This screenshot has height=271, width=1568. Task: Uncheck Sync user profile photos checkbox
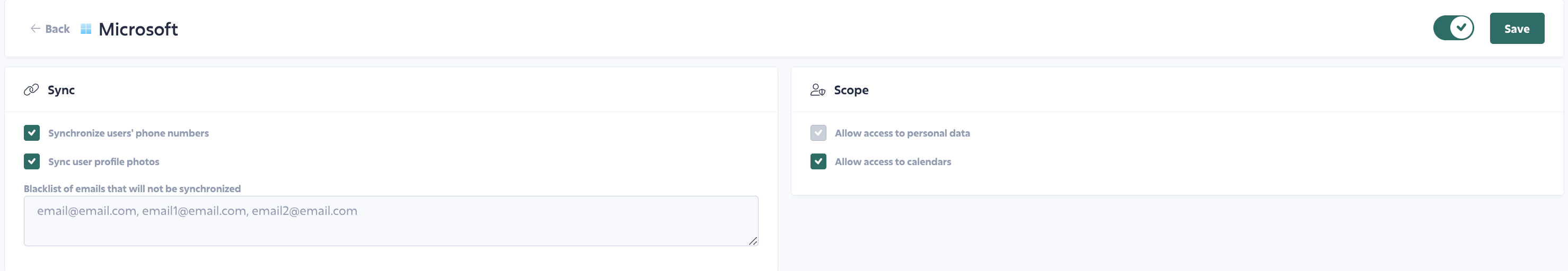32,161
